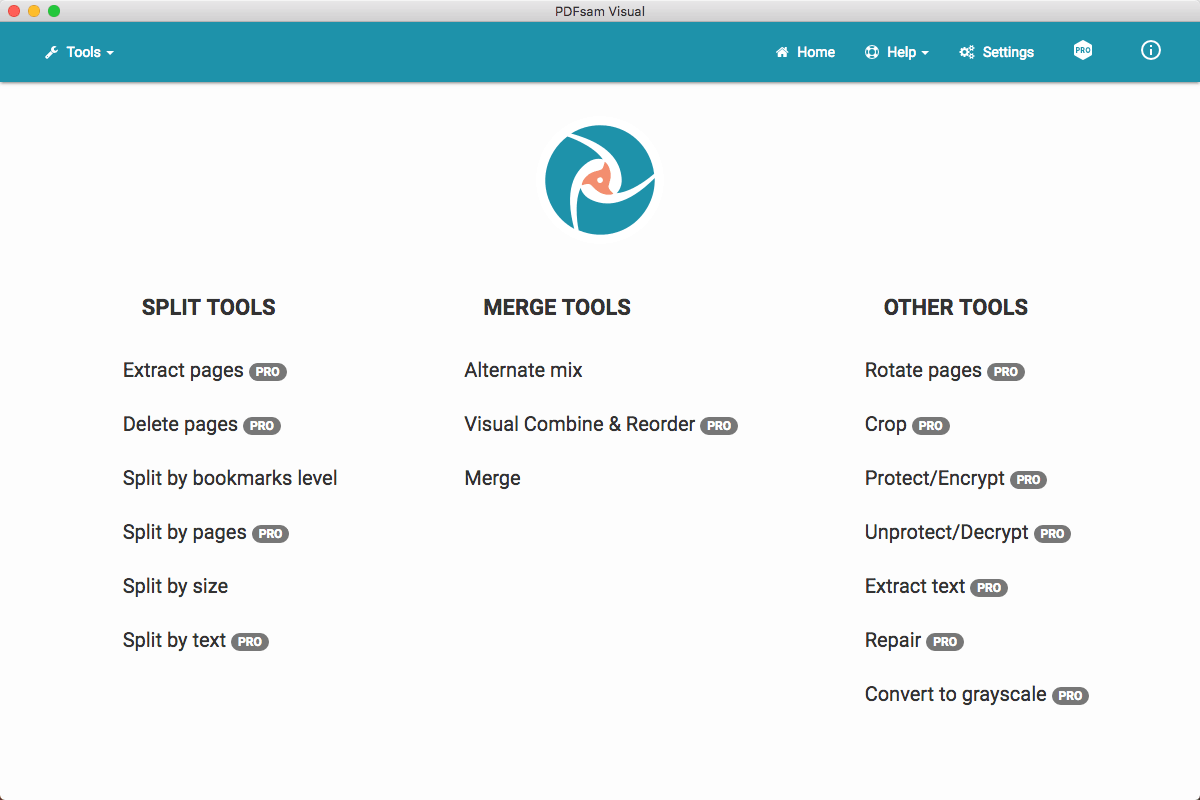The image size is (1200, 800).
Task: Click the PRO badge beside Convert to grayscale
Action: click(1070, 696)
